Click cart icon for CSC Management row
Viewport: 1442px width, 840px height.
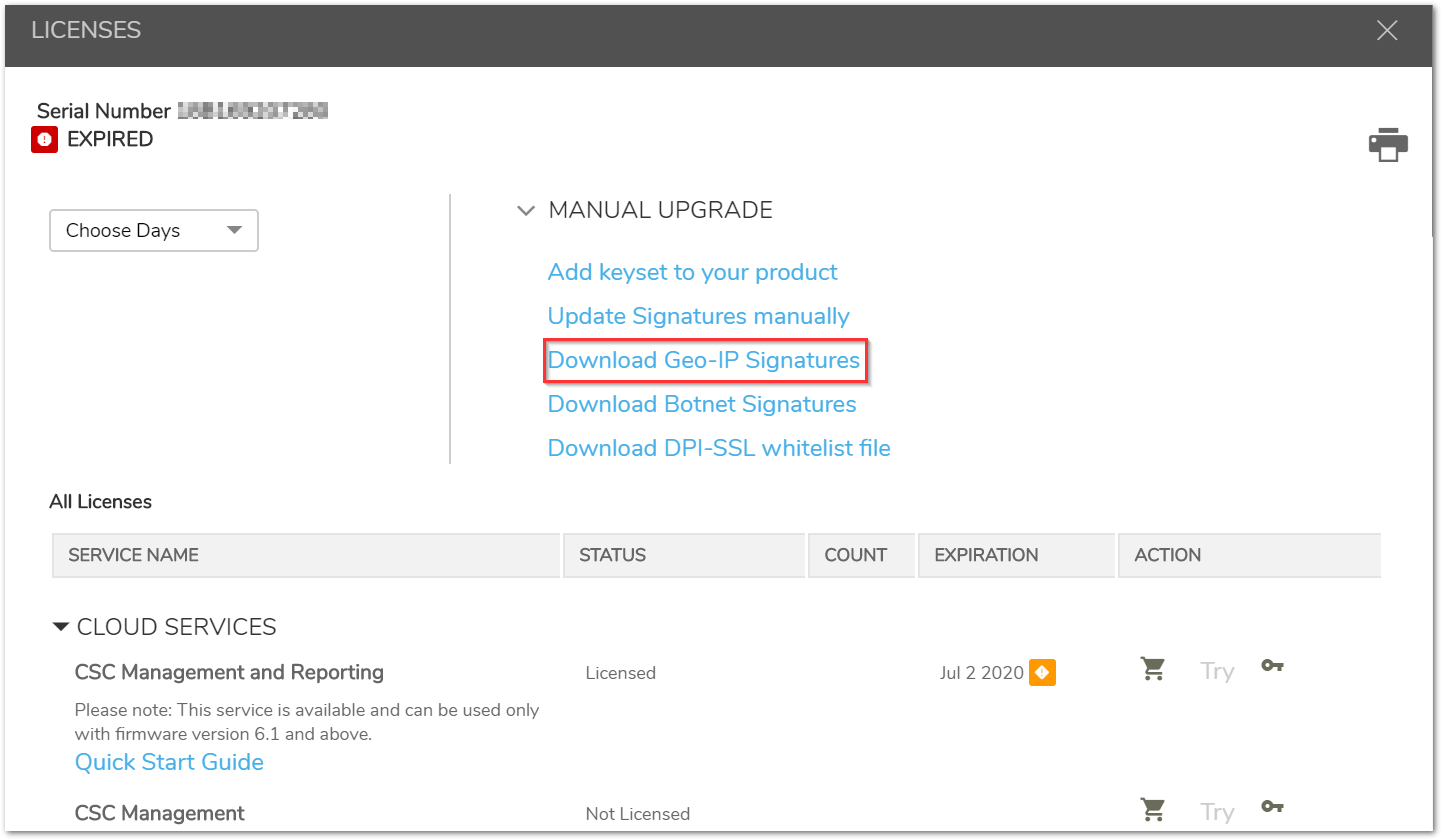[x=1153, y=809]
